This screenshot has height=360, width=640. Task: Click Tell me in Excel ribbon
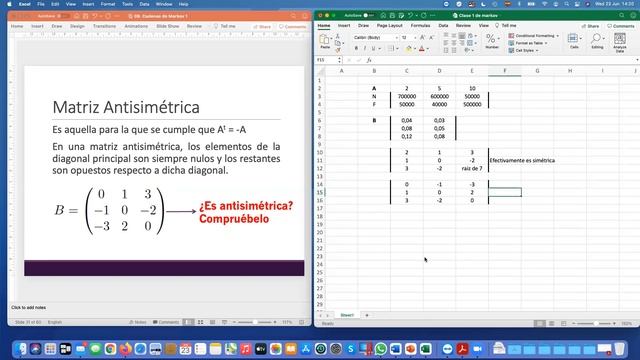[x=506, y=26]
